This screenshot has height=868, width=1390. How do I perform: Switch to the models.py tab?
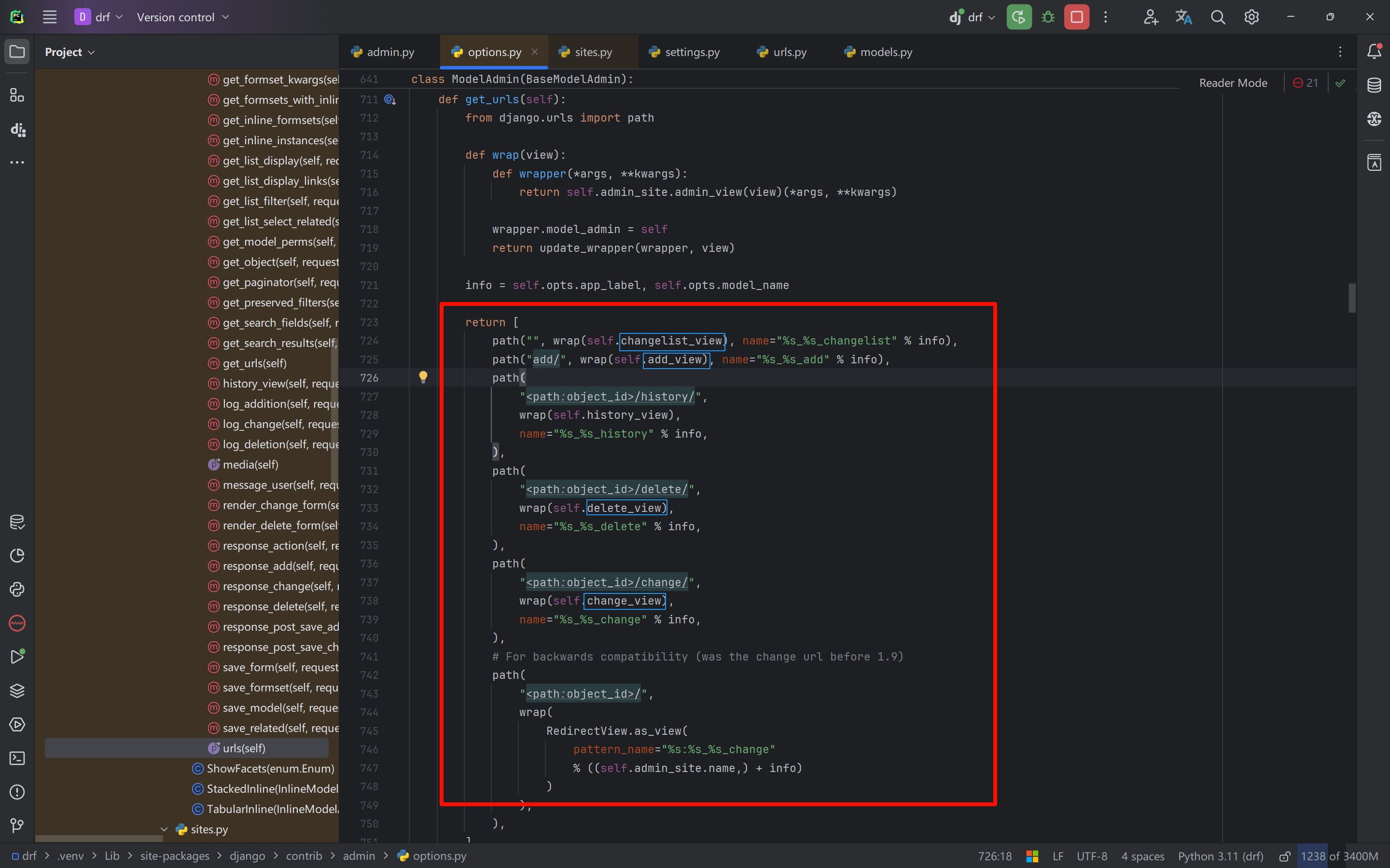click(885, 52)
